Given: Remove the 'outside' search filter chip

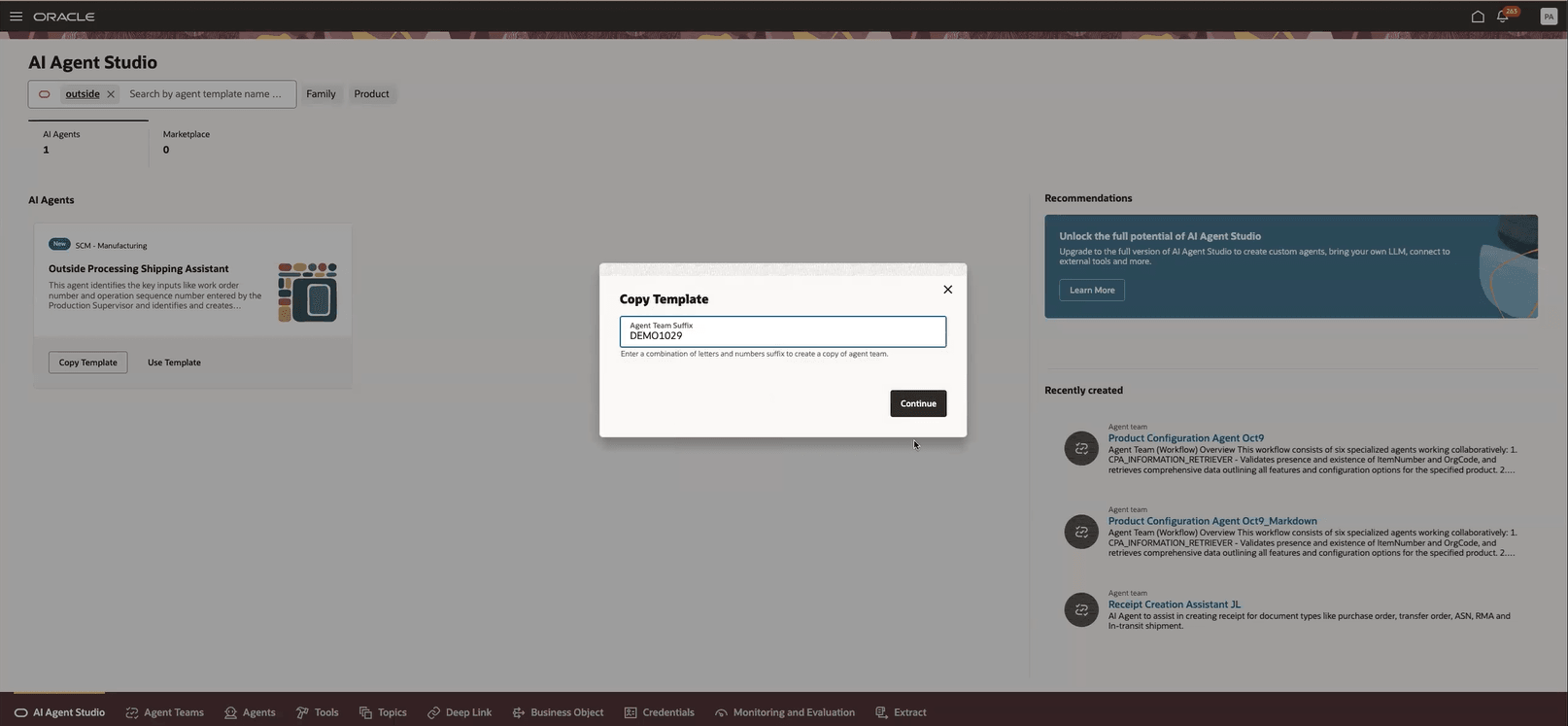Looking at the screenshot, I should click(111, 94).
